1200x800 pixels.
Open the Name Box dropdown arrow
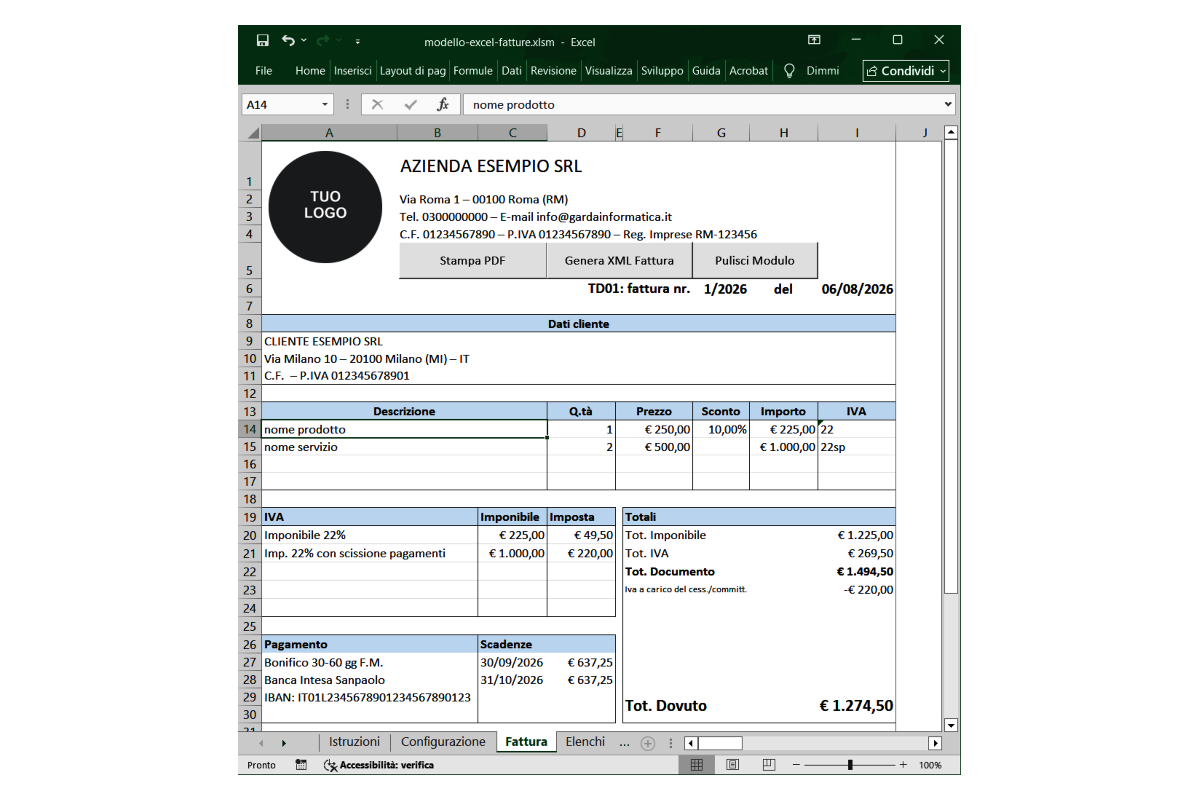click(325, 104)
